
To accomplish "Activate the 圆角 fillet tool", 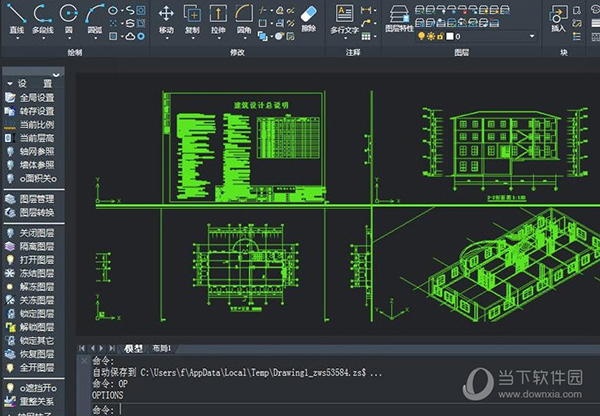I will 244,17.
